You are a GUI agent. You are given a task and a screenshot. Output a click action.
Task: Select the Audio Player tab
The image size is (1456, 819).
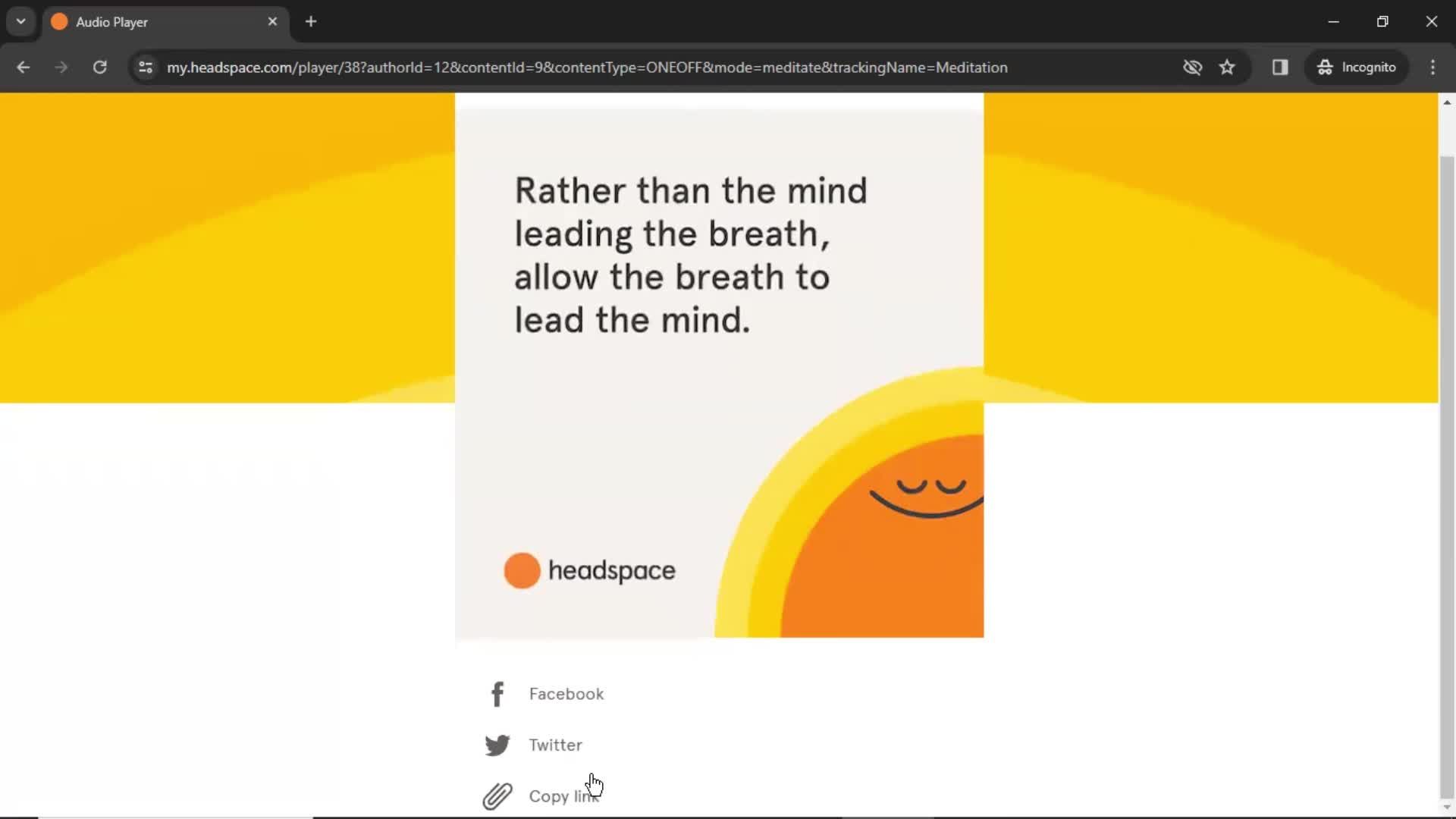click(166, 22)
